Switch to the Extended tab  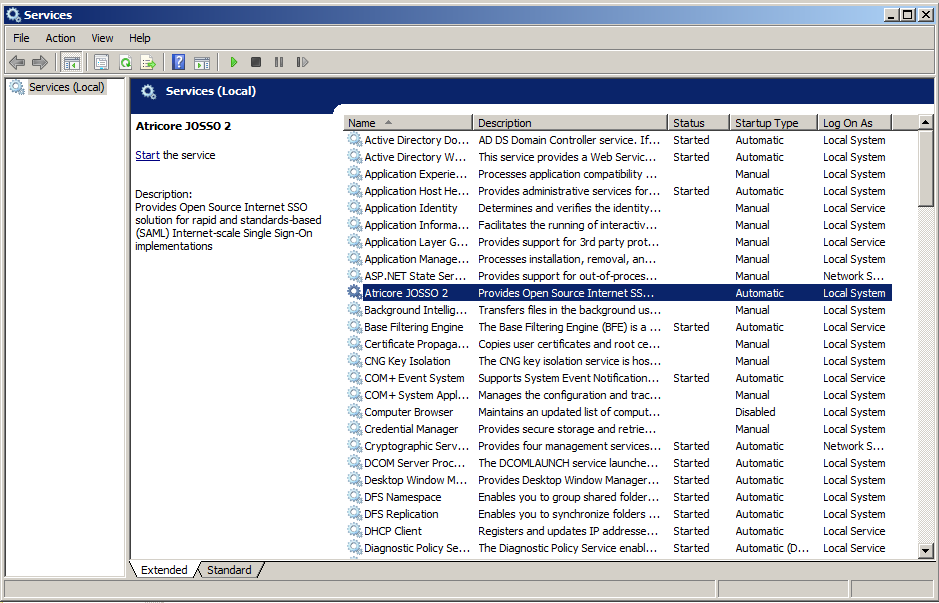click(164, 569)
